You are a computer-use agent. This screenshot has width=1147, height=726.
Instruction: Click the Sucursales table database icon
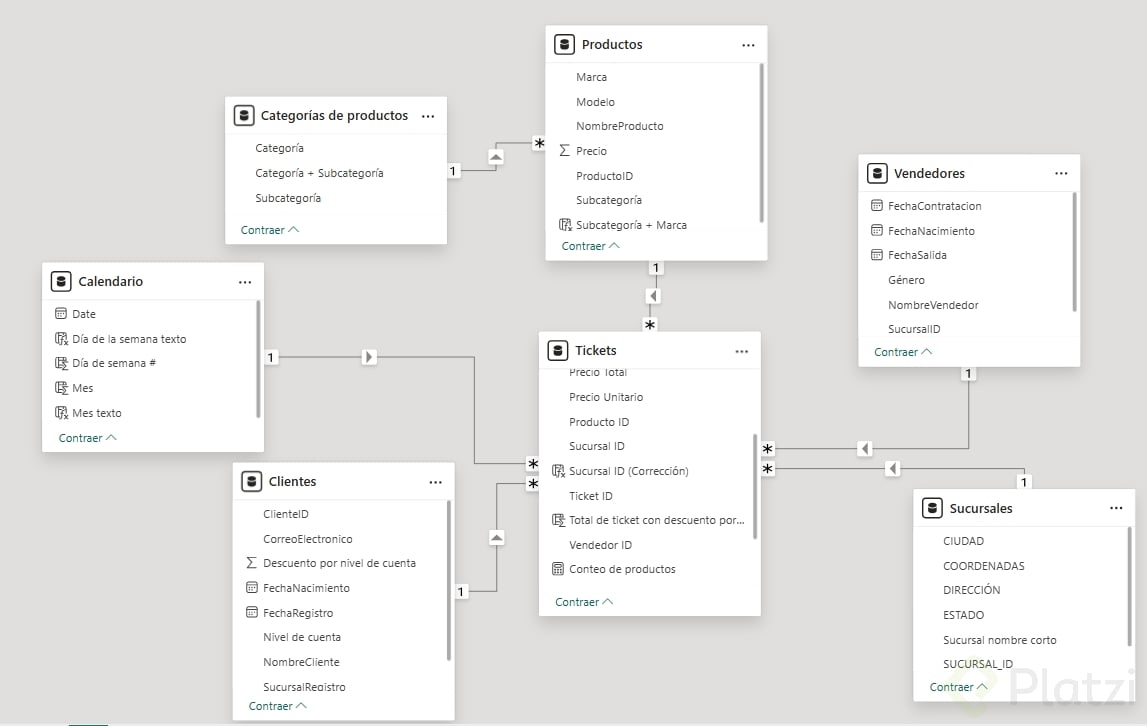point(932,508)
